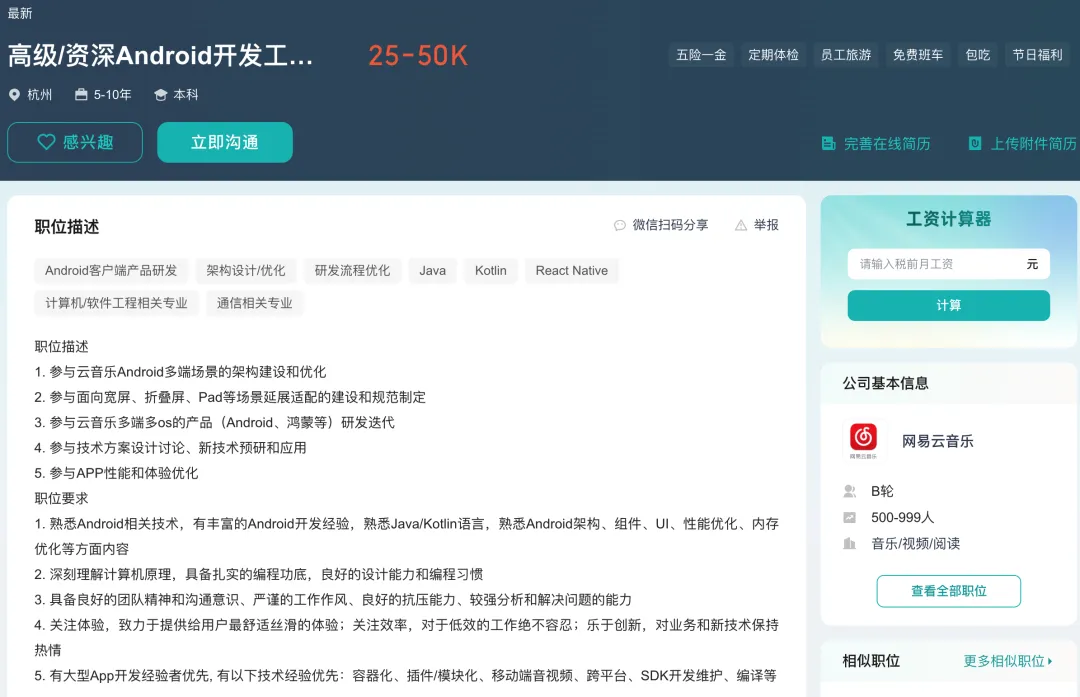The height and width of the screenshot is (697, 1080).
Task: Open 更多相似职位 link
Action: [x=1004, y=661]
